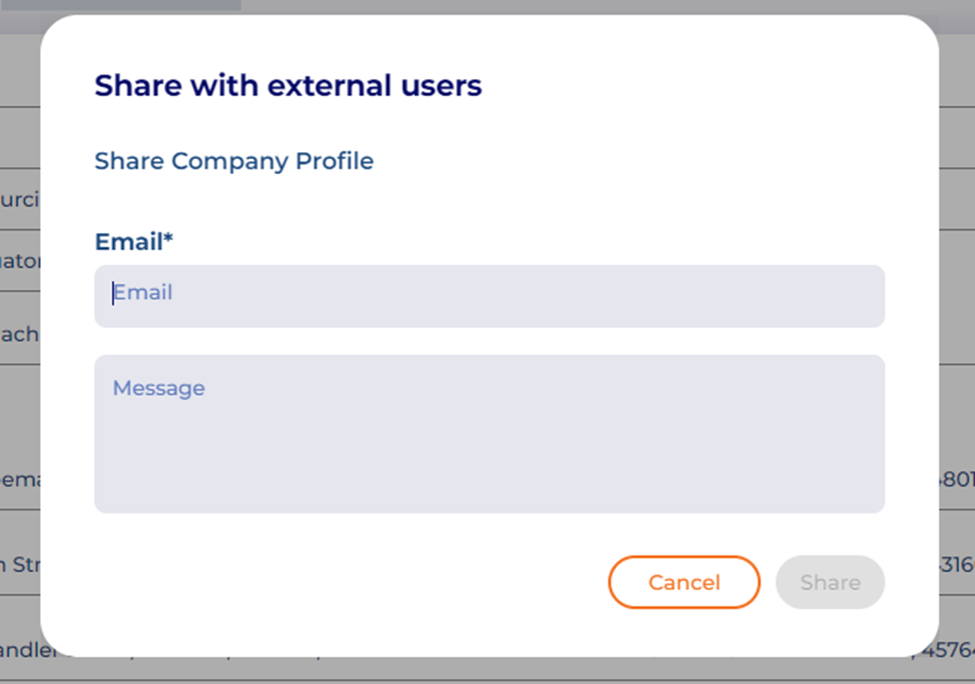Image resolution: width=975 pixels, height=684 pixels.
Task: Click the background row text 'n Str'
Action: pos(20,564)
